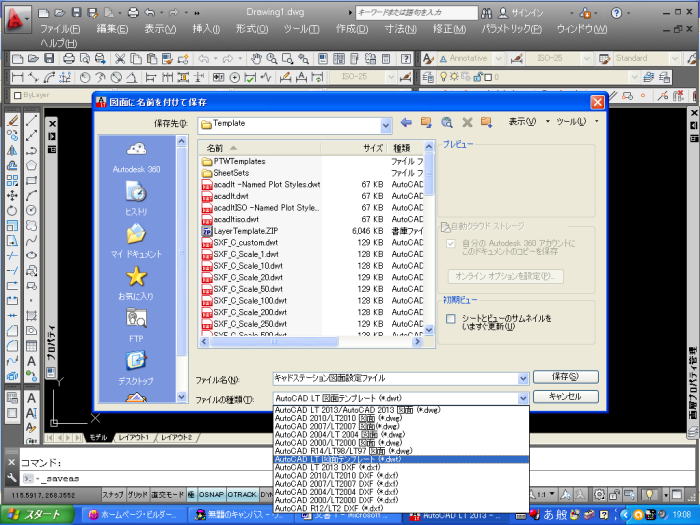The height and width of the screenshot is (525, 700).
Task: Click the binoculars search icon in title bar
Action: click(487, 13)
